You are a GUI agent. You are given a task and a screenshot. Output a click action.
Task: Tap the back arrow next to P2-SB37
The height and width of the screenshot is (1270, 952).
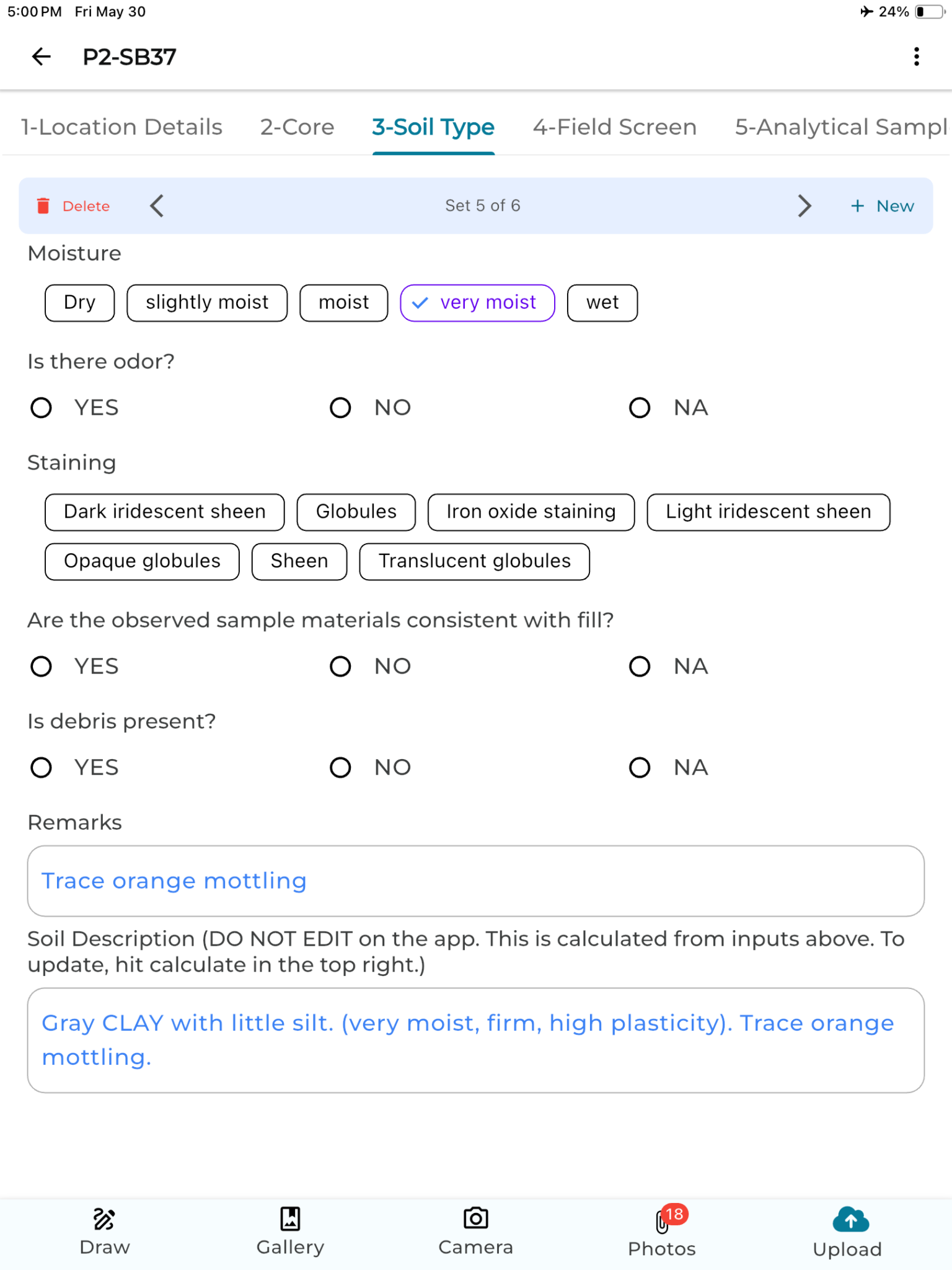(40, 57)
